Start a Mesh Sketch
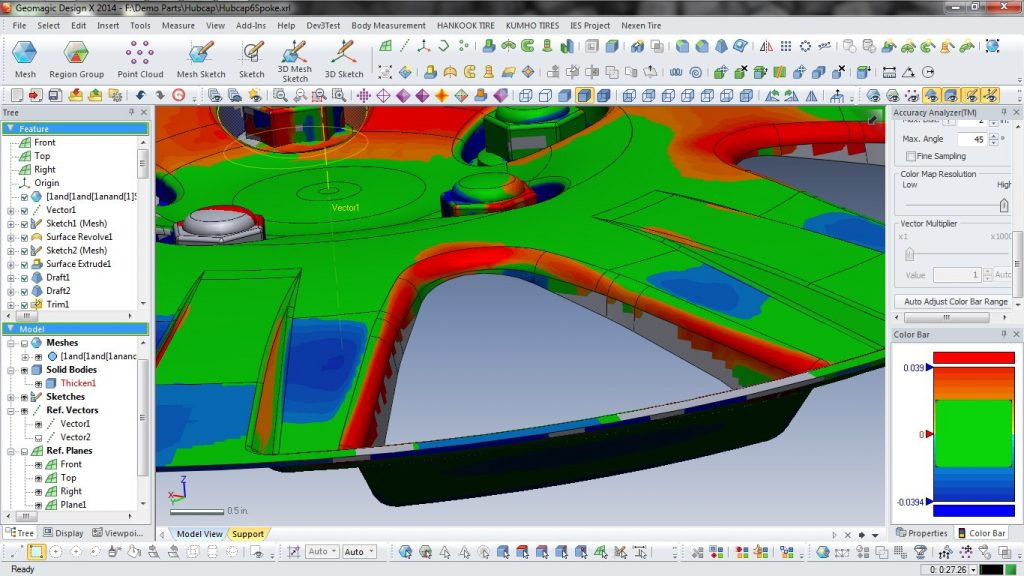The image size is (1024, 576). click(200, 59)
